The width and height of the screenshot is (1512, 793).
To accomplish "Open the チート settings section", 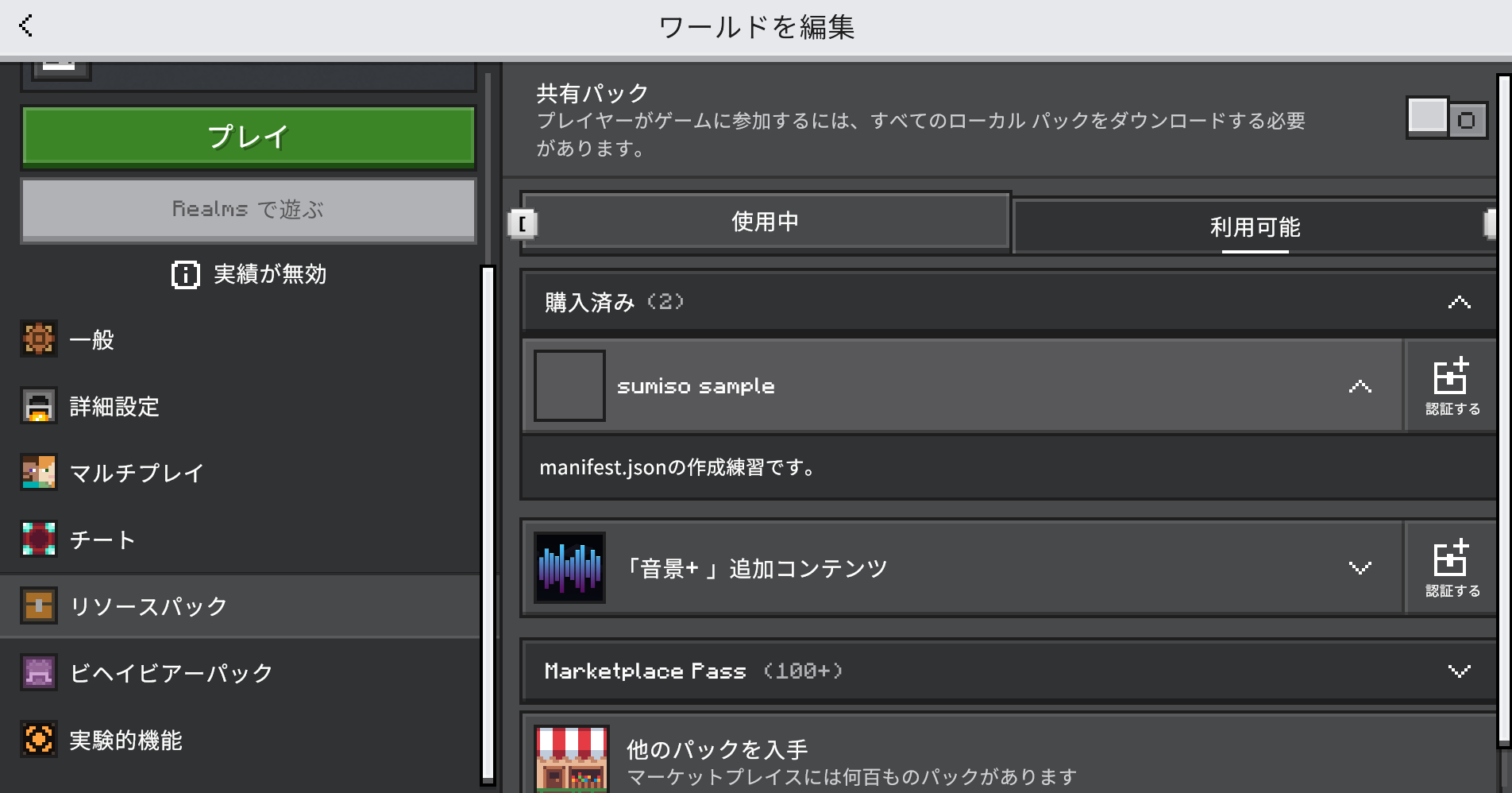I will [x=38, y=540].
